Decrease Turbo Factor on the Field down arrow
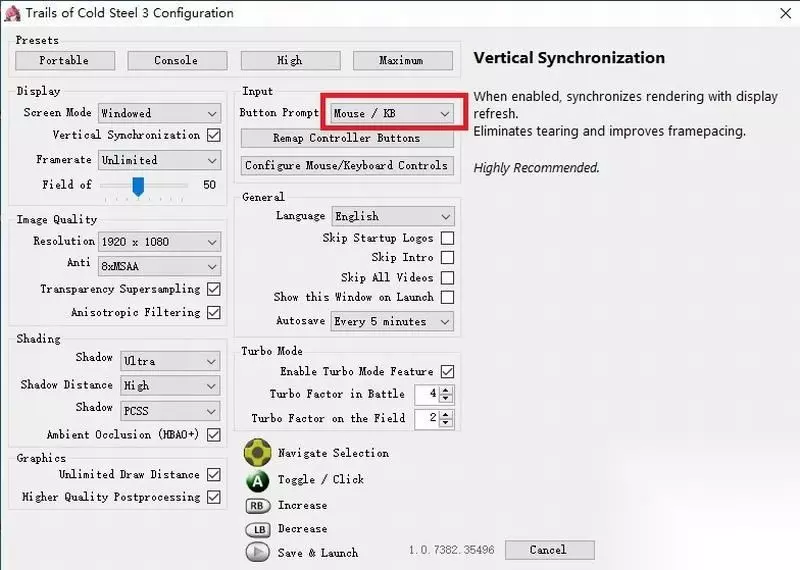 pos(446,423)
